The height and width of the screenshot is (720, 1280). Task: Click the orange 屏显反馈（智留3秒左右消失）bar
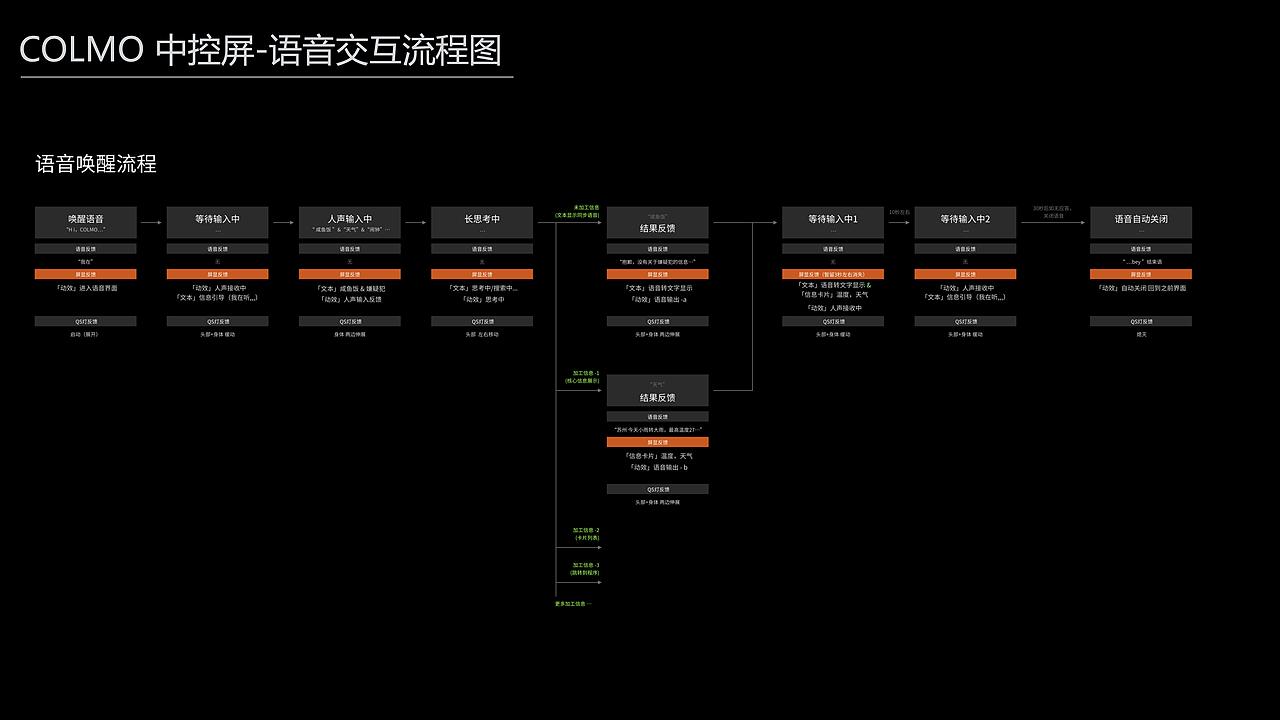point(833,274)
